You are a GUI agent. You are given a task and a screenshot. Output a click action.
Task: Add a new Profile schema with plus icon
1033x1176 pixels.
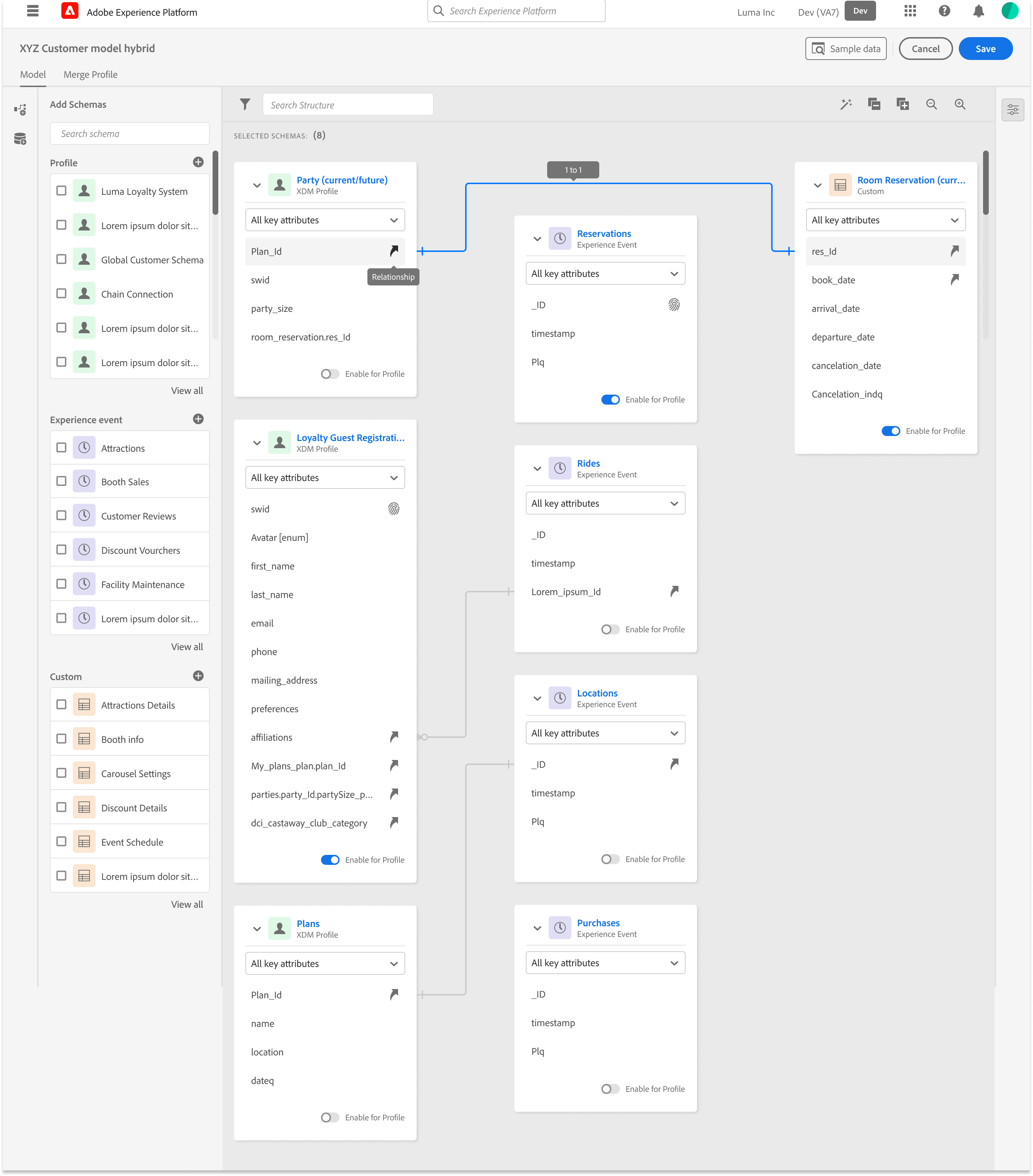pos(198,162)
